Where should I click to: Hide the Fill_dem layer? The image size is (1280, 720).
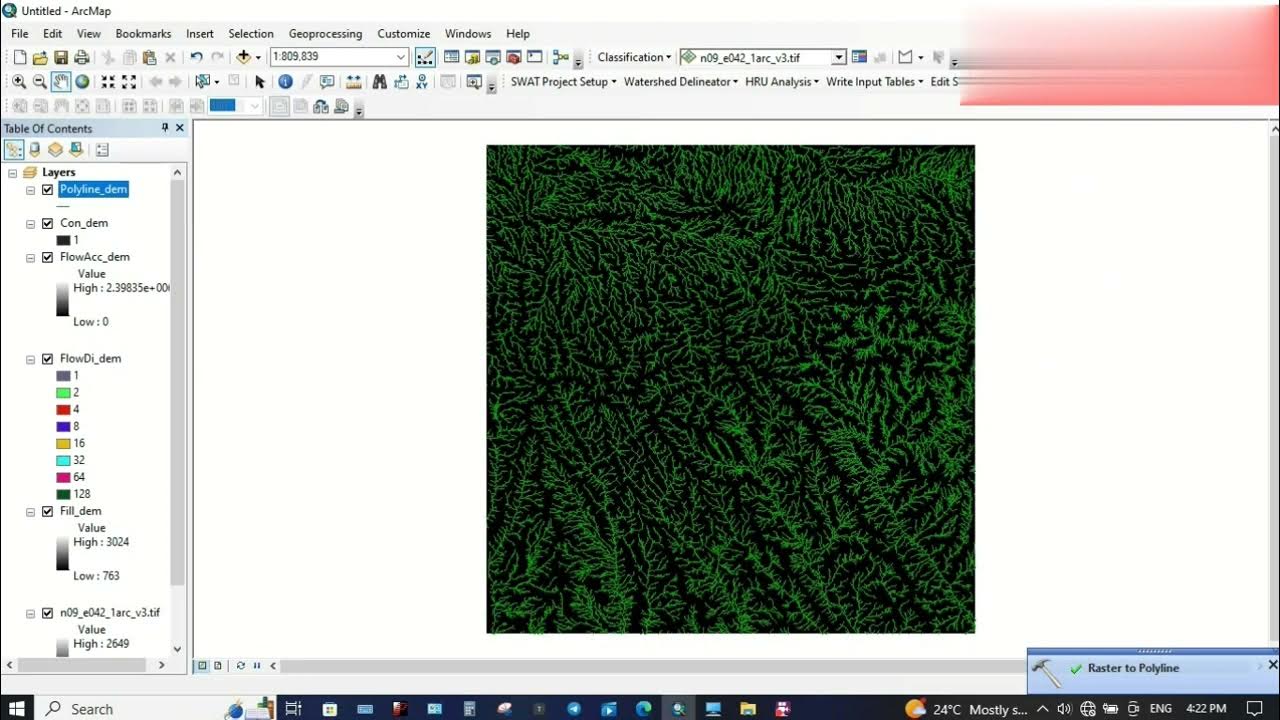pos(47,512)
